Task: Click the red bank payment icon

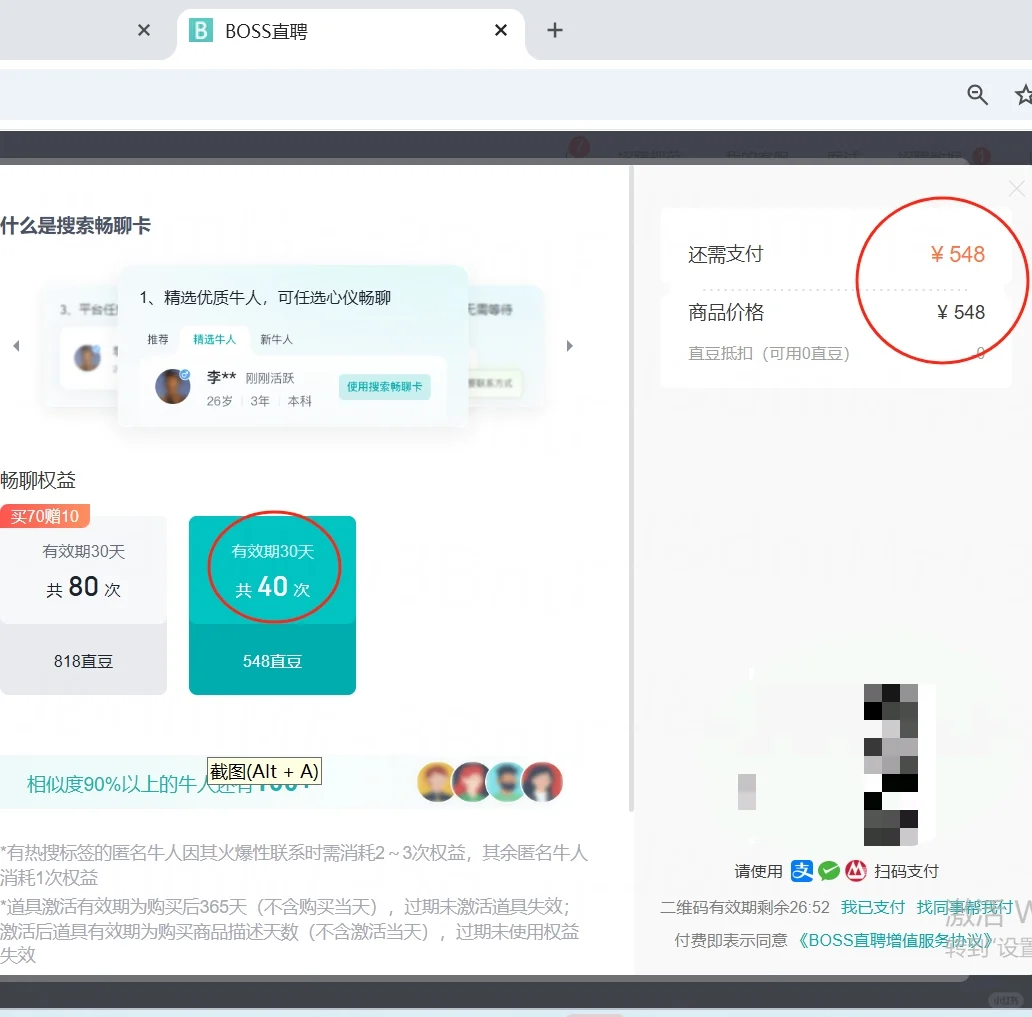Action: (x=856, y=871)
